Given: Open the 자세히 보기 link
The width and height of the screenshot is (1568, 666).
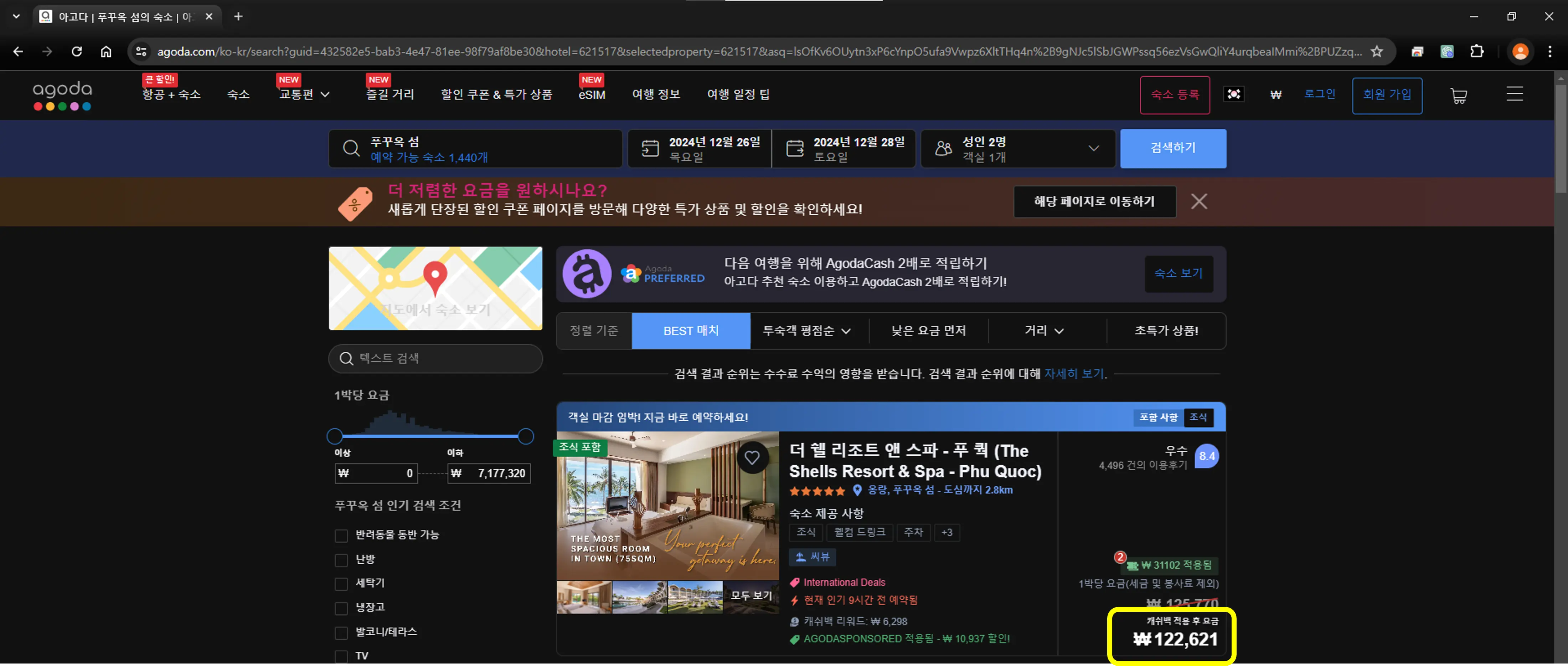Looking at the screenshot, I should (1074, 374).
